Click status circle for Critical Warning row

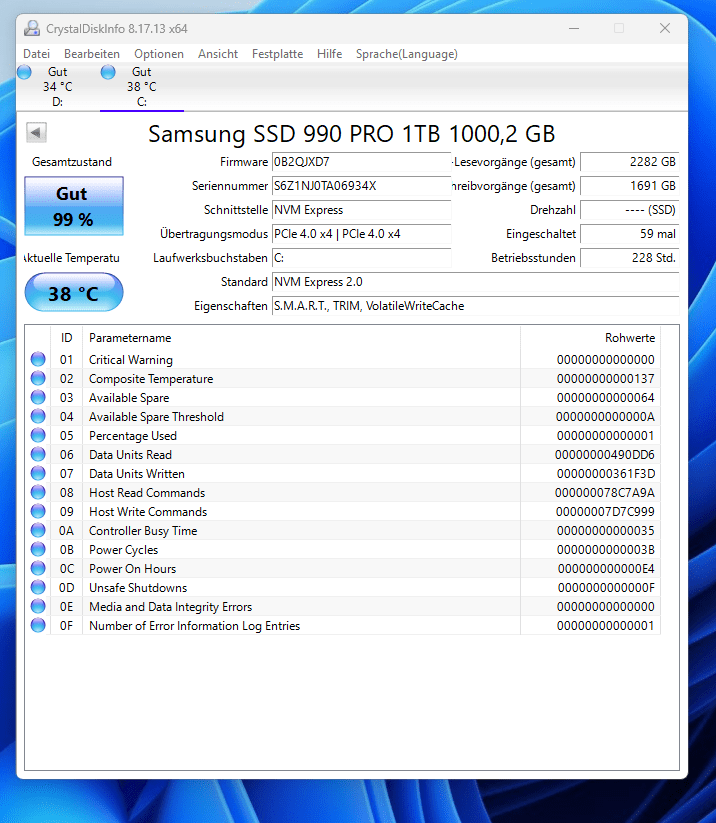click(x=38, y=359)
